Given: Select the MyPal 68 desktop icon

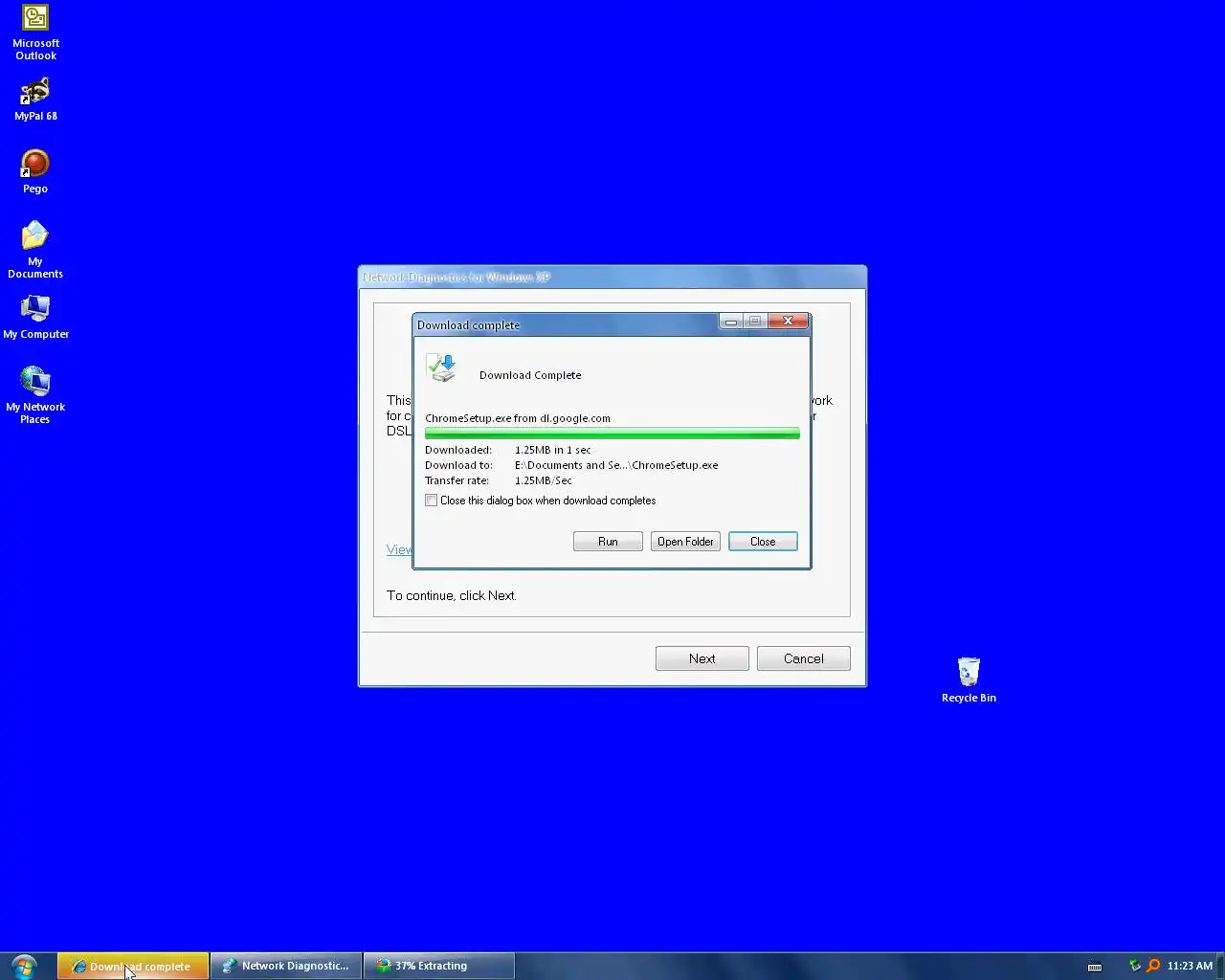Looking at the screenshot, I should click(35, 100).
